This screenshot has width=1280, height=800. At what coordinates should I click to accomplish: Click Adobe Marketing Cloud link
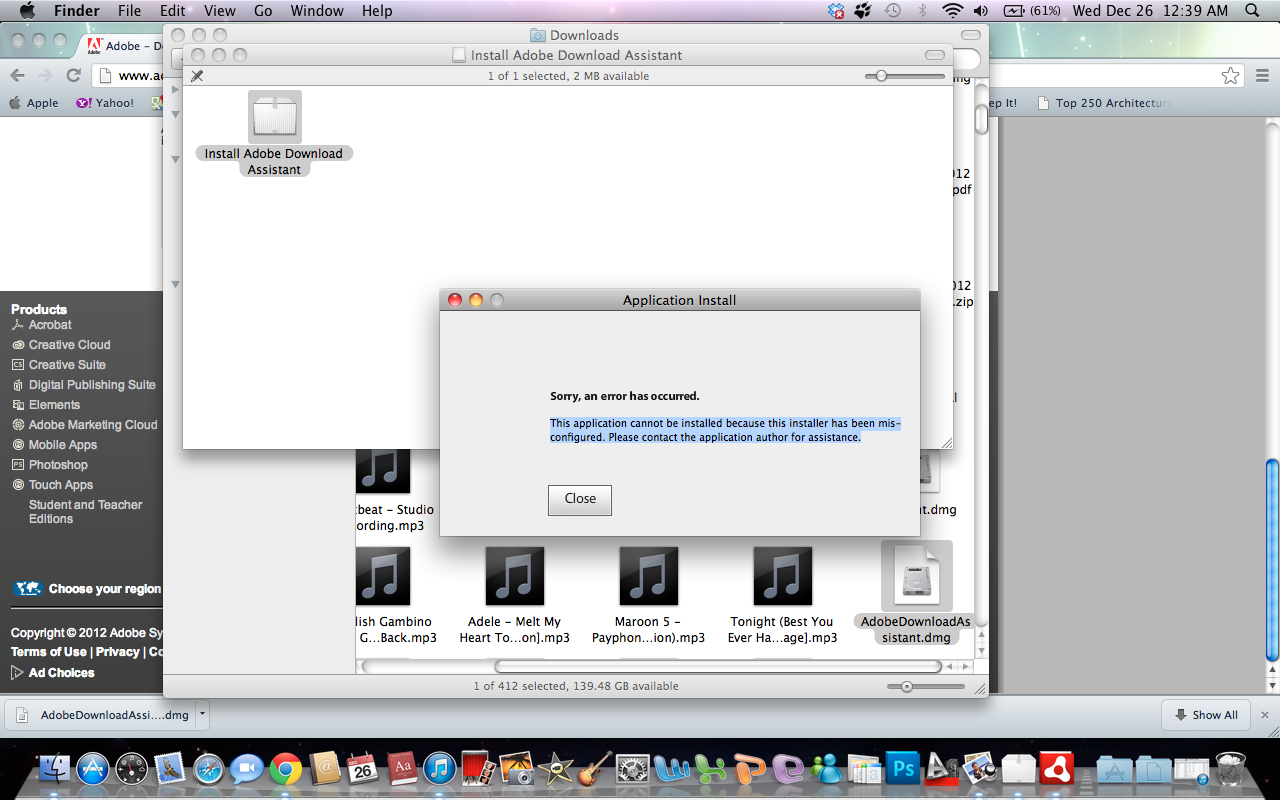tap(93, 425)
